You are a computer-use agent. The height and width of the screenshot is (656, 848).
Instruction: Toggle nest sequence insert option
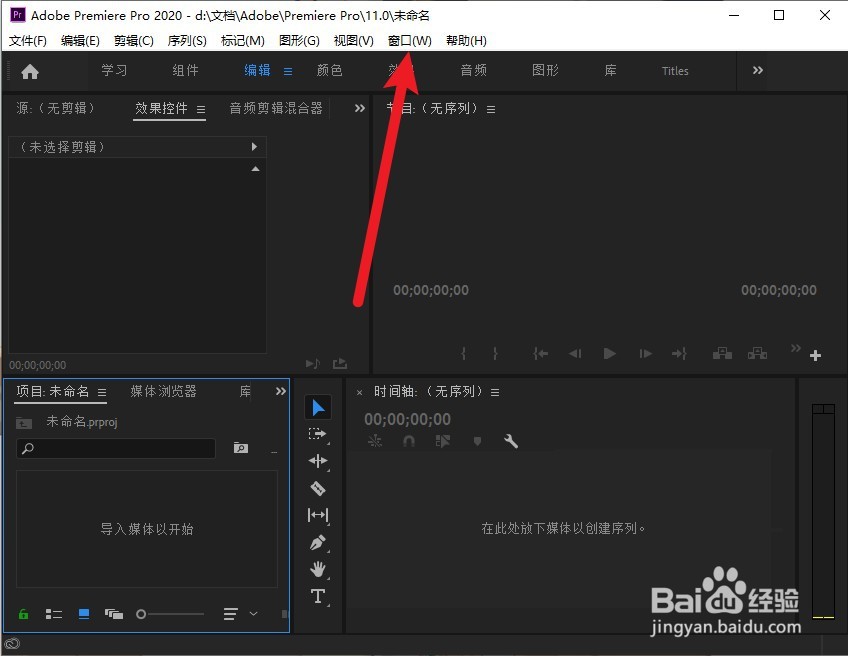375,441
